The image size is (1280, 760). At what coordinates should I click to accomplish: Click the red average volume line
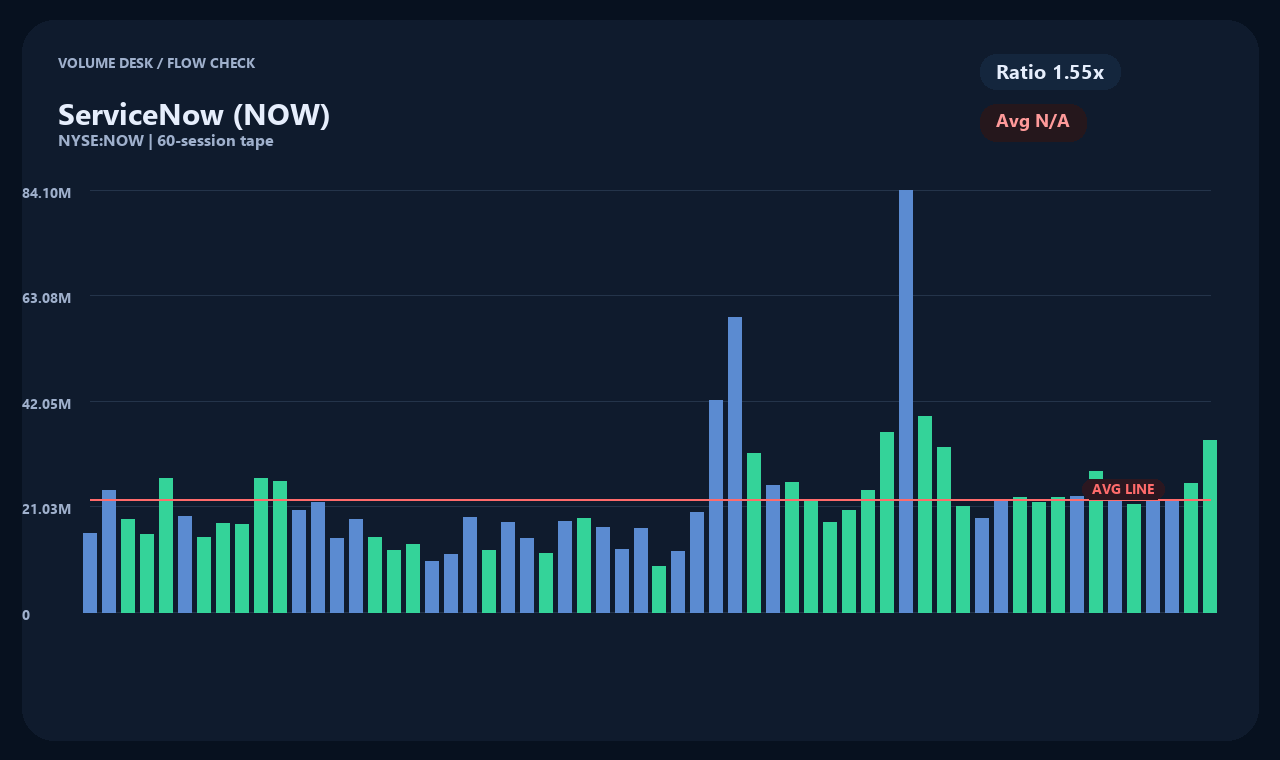(x=650, y=500)
